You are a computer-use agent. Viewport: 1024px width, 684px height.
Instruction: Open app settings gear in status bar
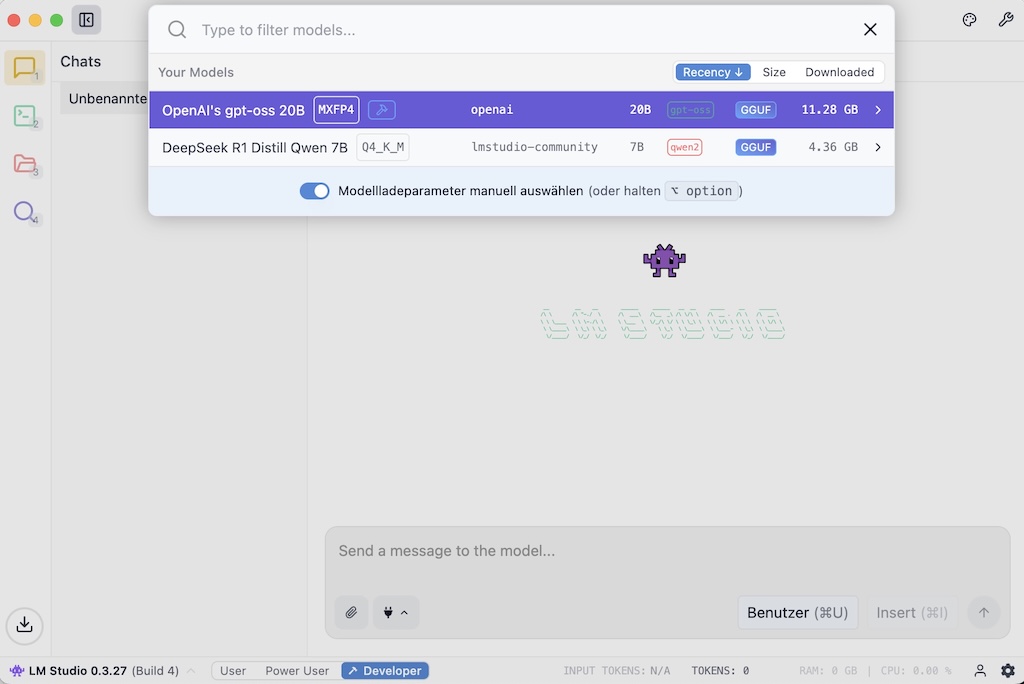tap(1008, 670)
